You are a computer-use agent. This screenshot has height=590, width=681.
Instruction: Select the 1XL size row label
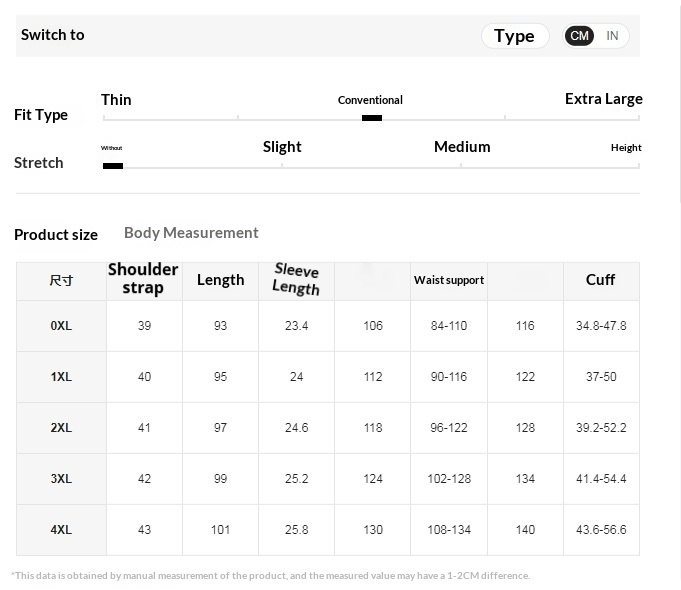coord(61,377)
